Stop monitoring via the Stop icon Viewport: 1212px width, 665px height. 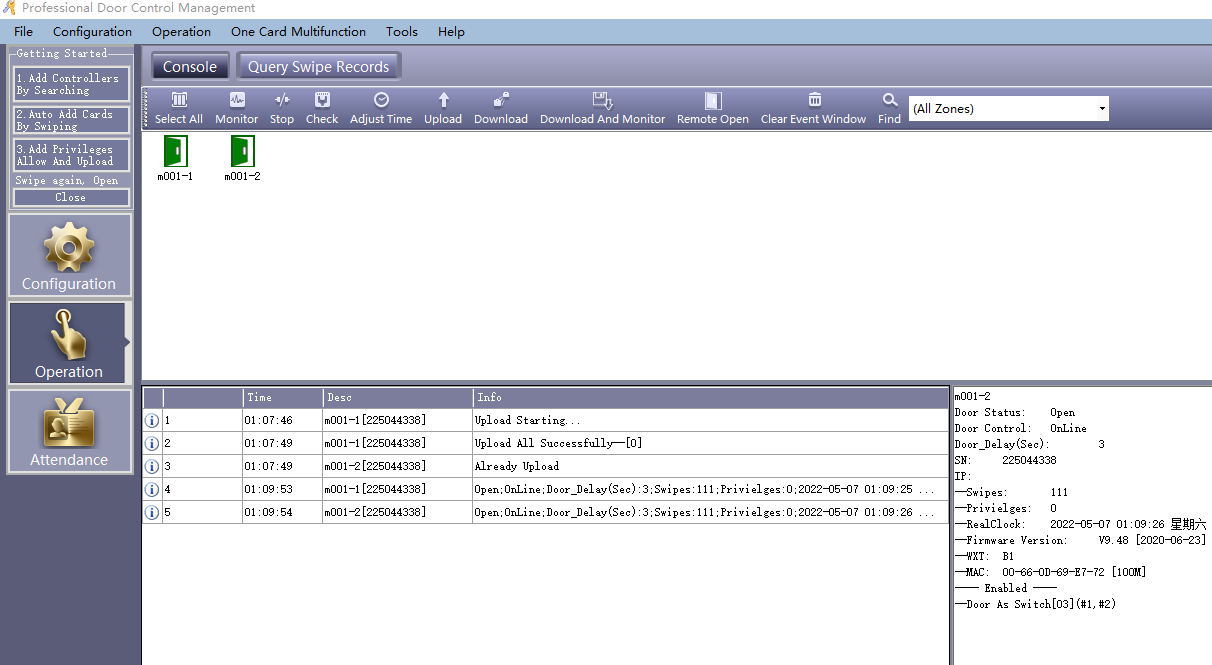282,108
